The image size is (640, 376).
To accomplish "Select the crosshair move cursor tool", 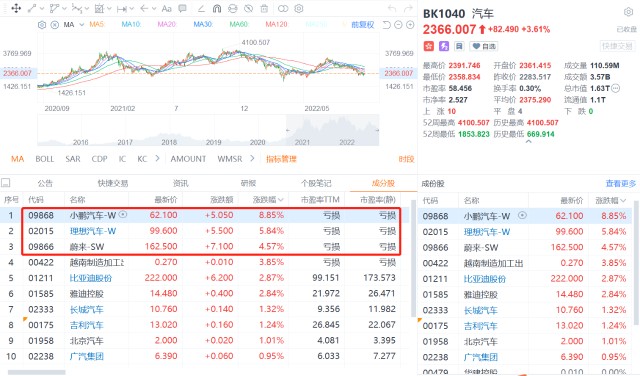I will tap(16, 8).
